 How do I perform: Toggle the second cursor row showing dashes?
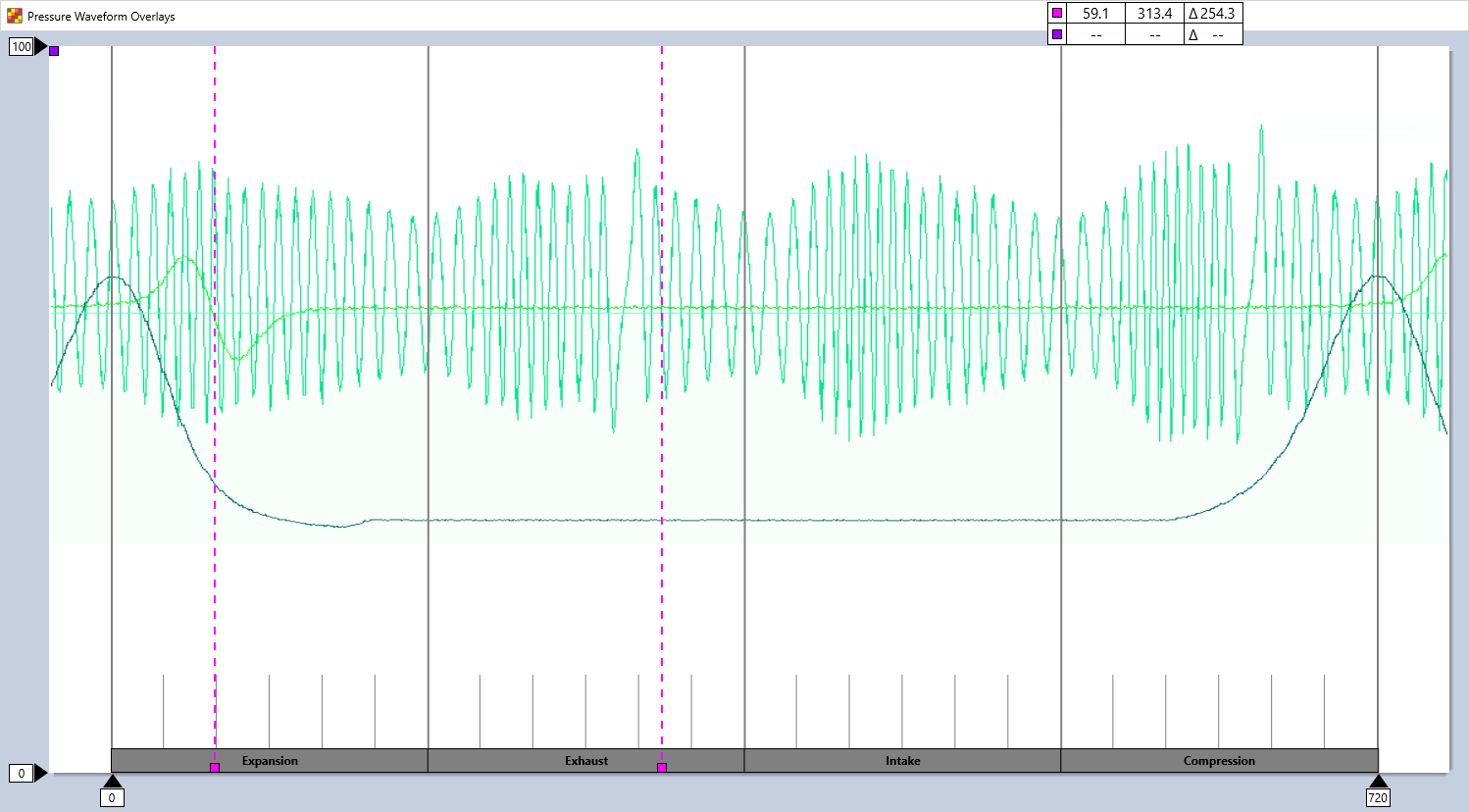point(1096,32)
